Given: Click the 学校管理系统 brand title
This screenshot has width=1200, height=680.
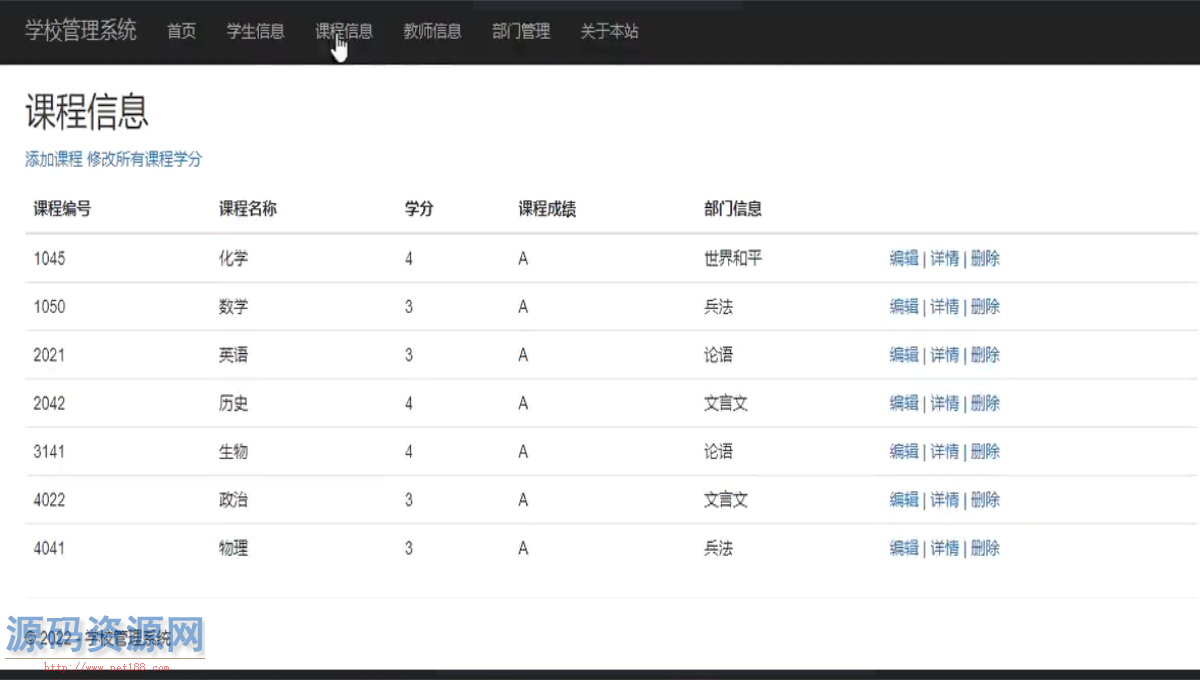Looking at the screenshot, I should click(x=81, y=31).
